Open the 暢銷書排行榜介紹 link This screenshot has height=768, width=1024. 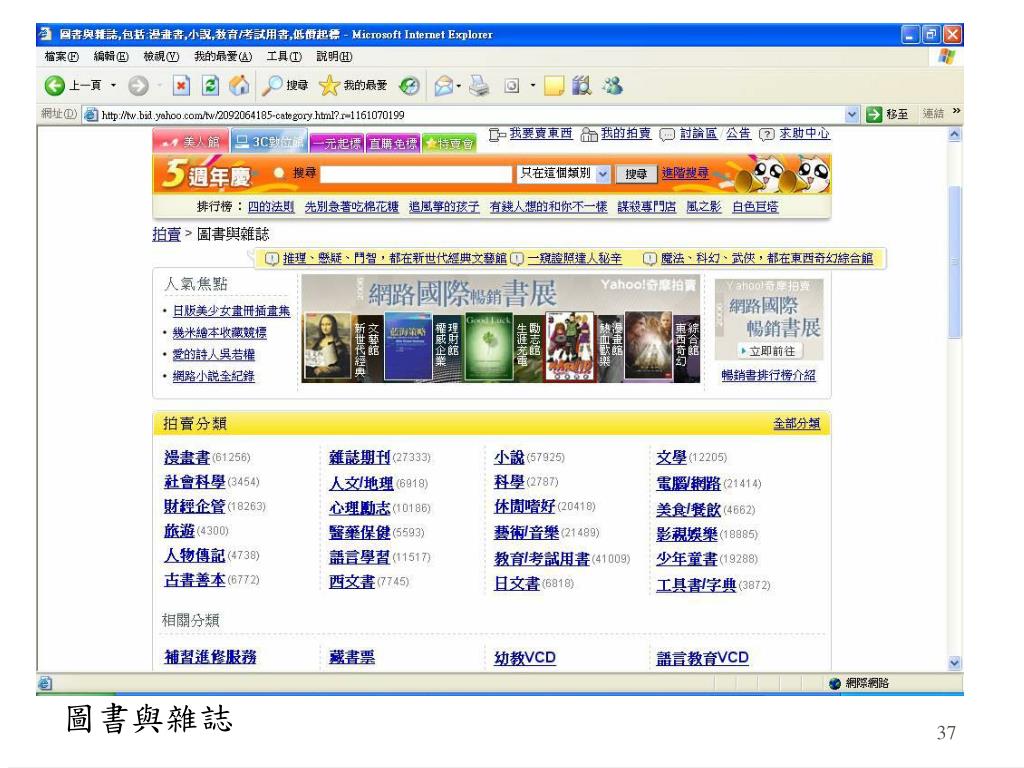click(769, 375)
